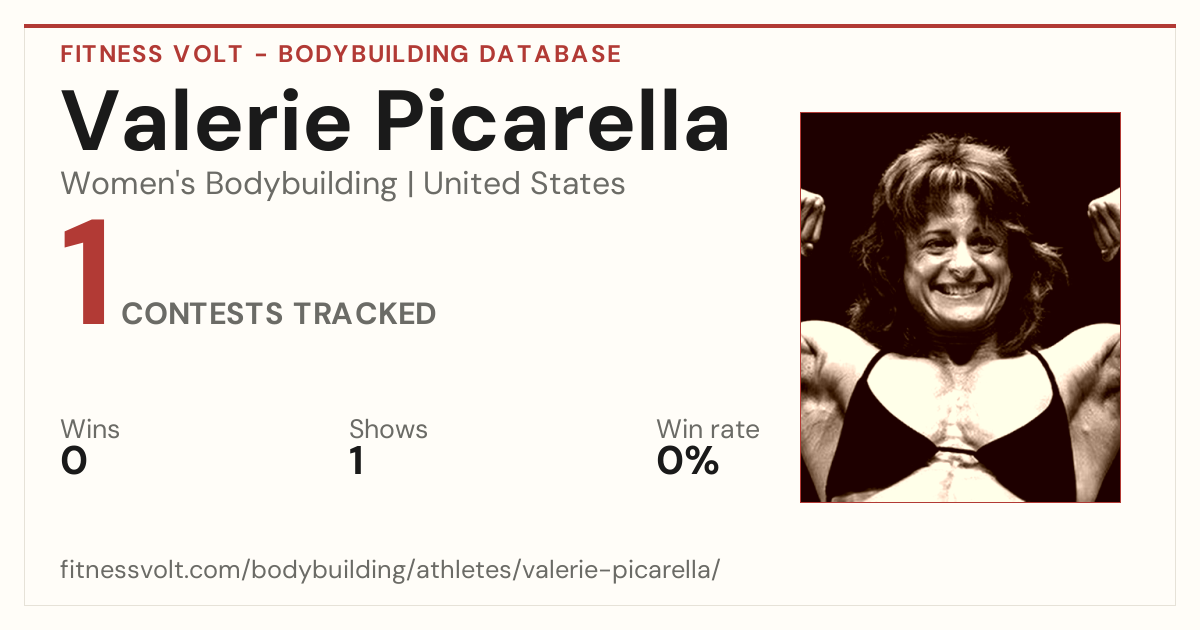The height and width of the screenshot is (630, 1200).
Task: Select the Valerie Picarella name heading
Action: tap(396, 121)
